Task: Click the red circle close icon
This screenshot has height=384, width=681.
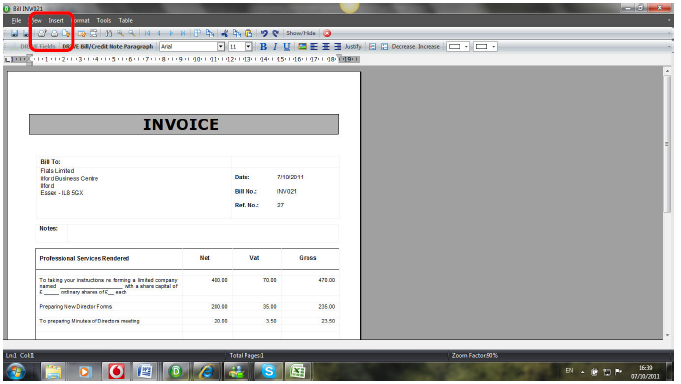Action: coord(327,33)
